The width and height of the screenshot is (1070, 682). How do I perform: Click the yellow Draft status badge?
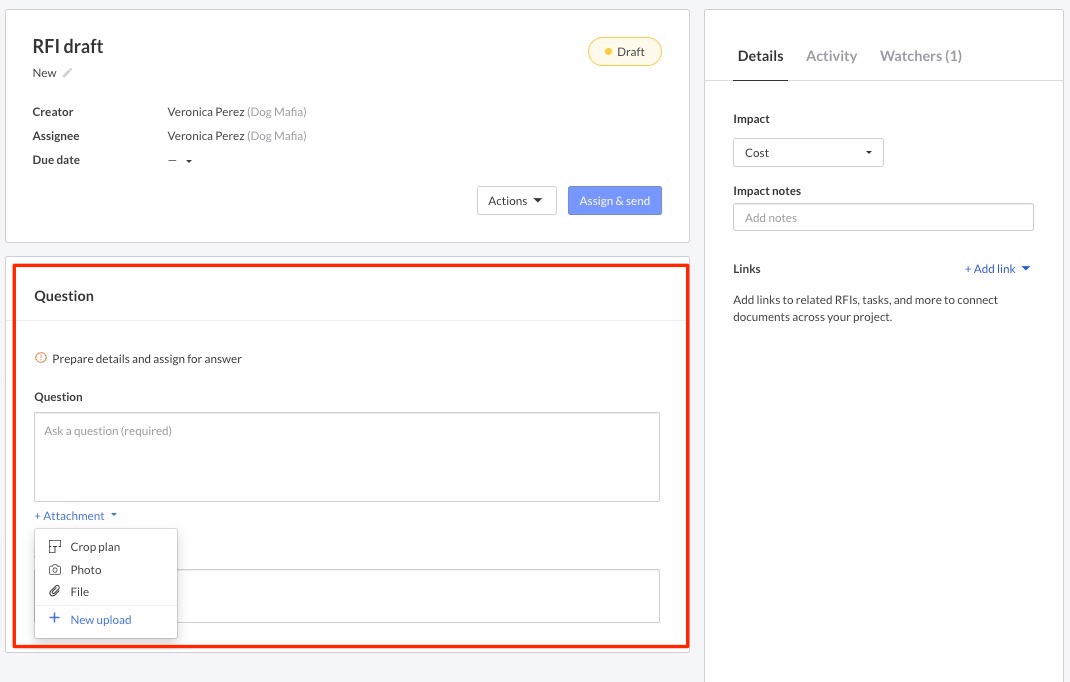[x=624, y=52]
